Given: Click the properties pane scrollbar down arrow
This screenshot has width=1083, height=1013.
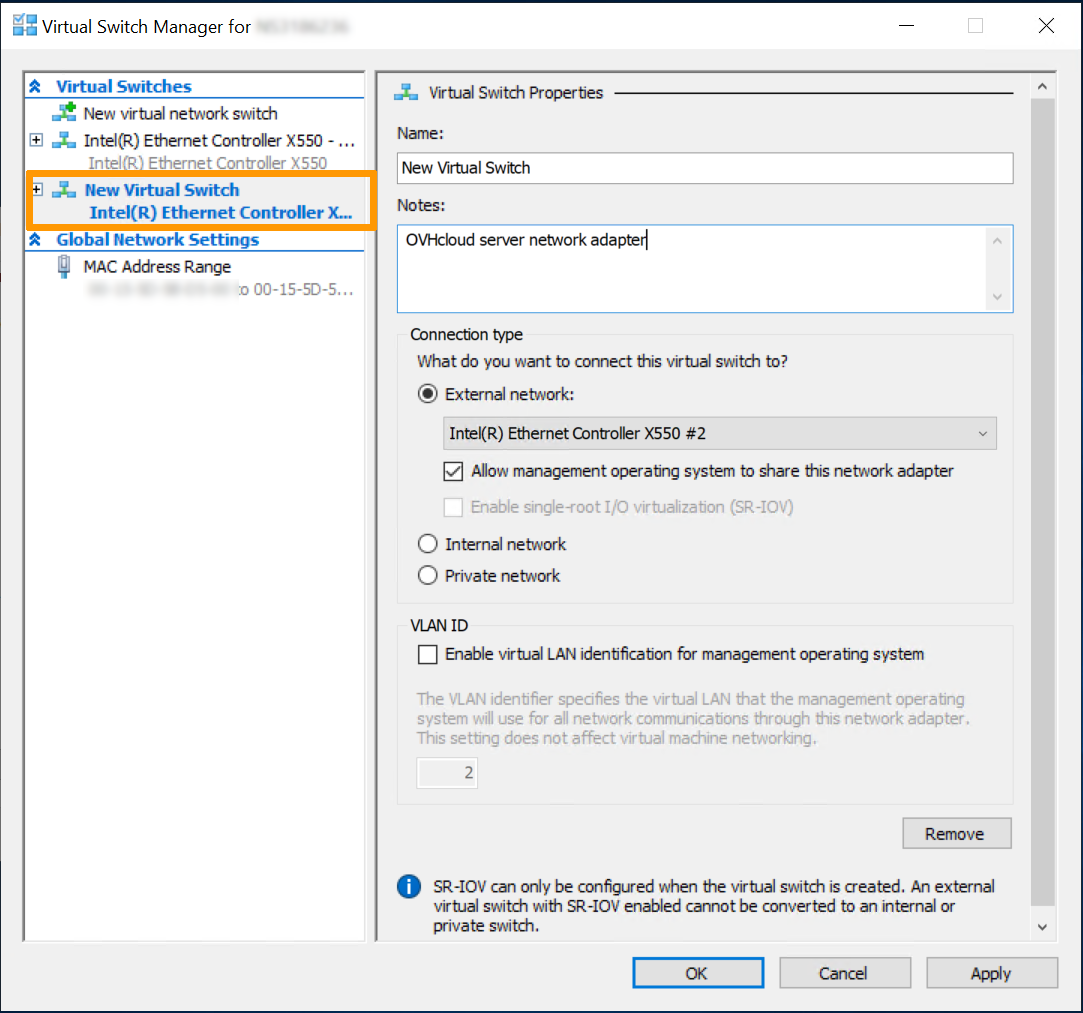Looking at the screenshot, I should (1042, 927).
